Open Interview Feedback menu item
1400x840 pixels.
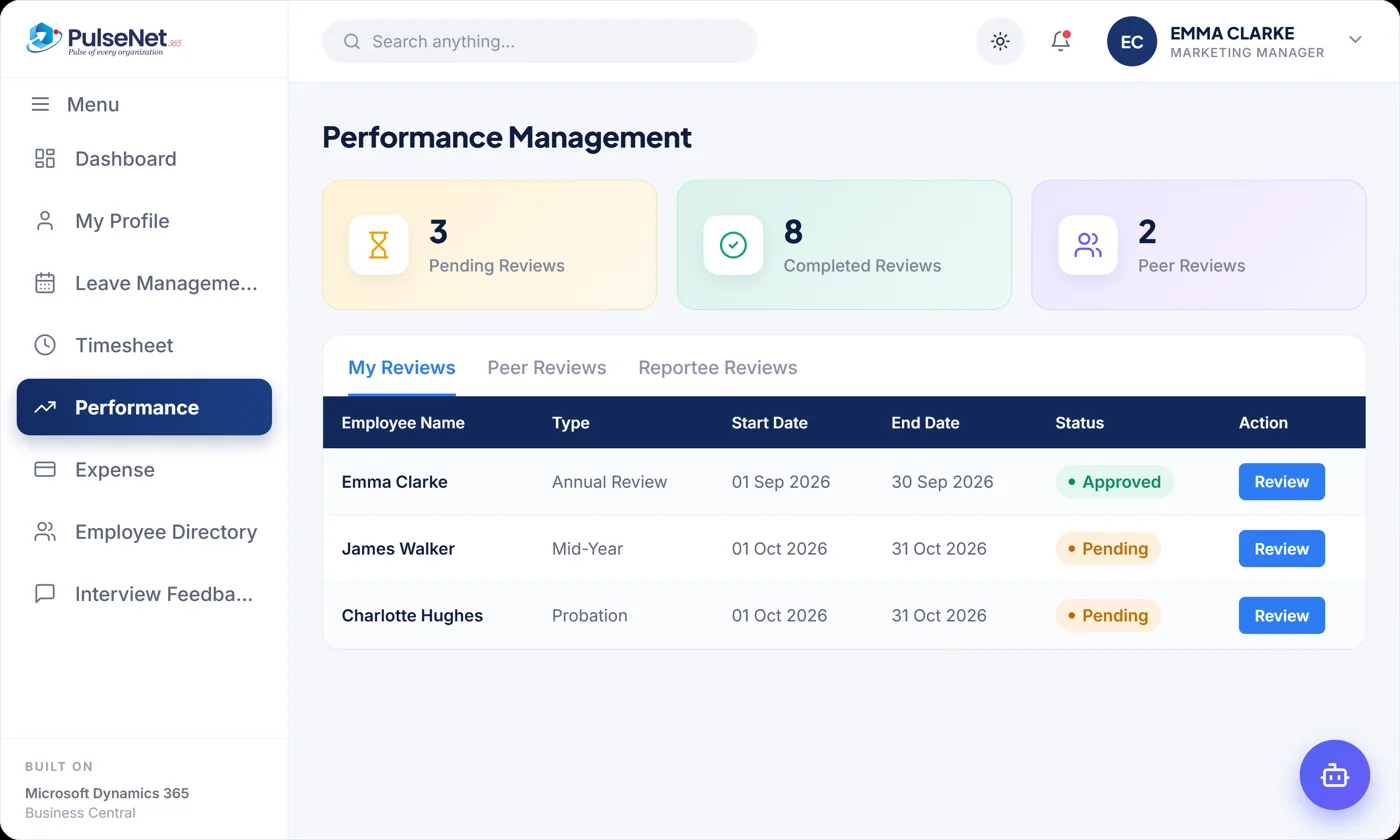[x=144, y=594]
